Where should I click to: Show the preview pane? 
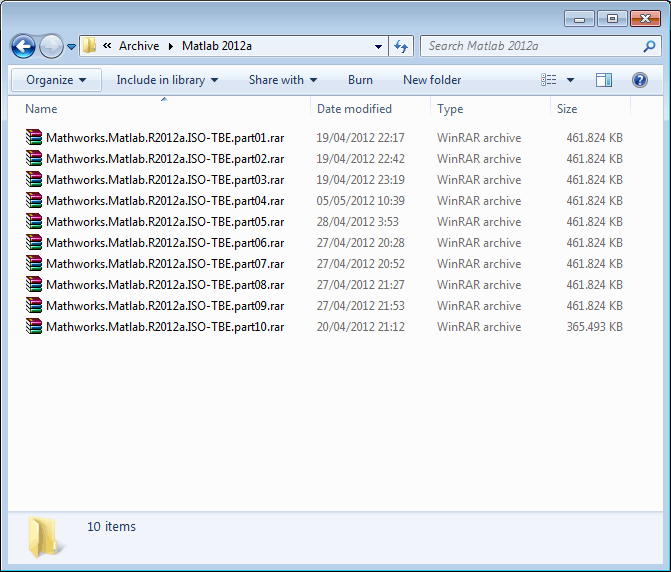point(604,80)
